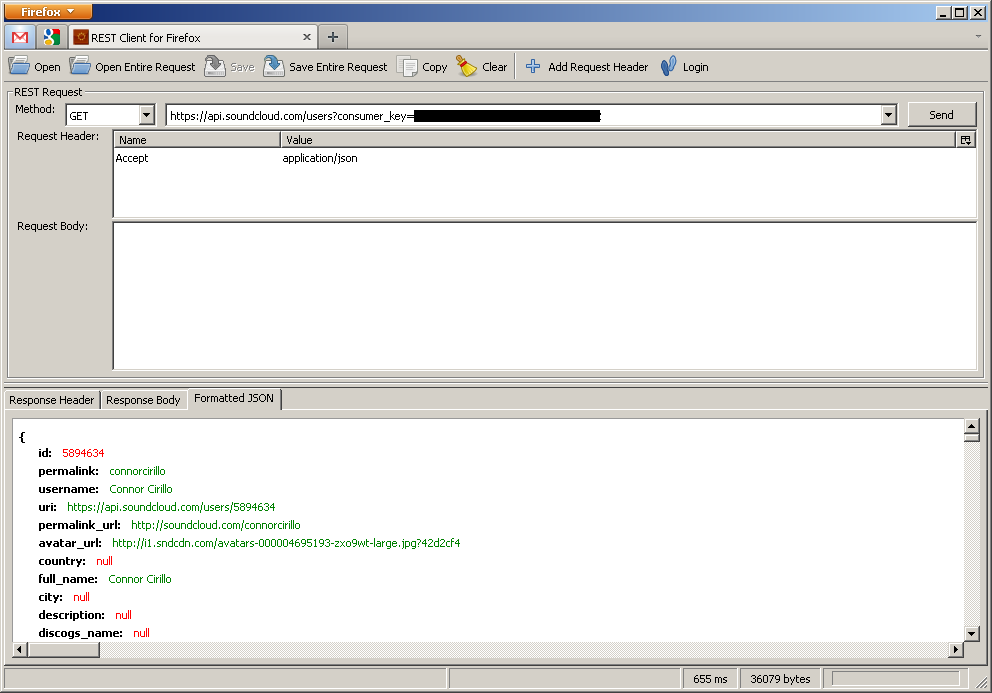Screen dimensions: 992x693
Task: Click the Copy icon in toolbar
Action: 407,67
